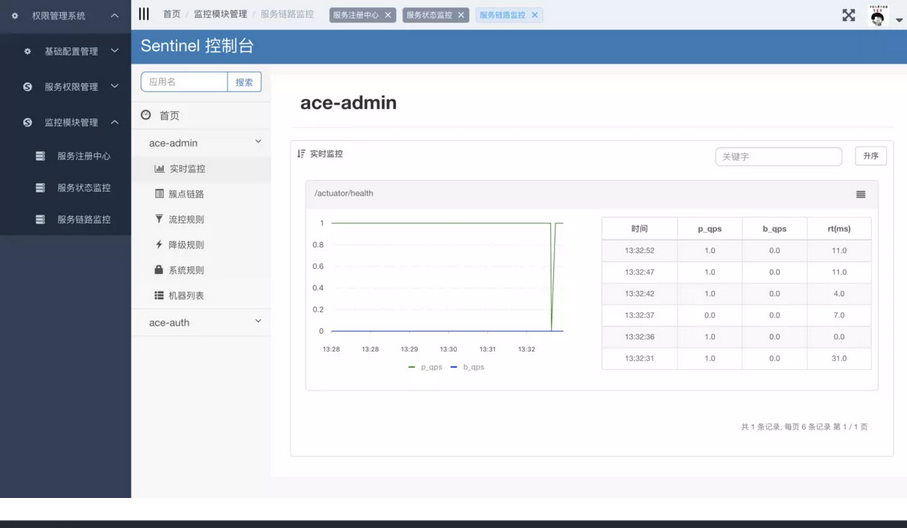Click the sort icon beside 实时监控 heading

pos(301,154)
